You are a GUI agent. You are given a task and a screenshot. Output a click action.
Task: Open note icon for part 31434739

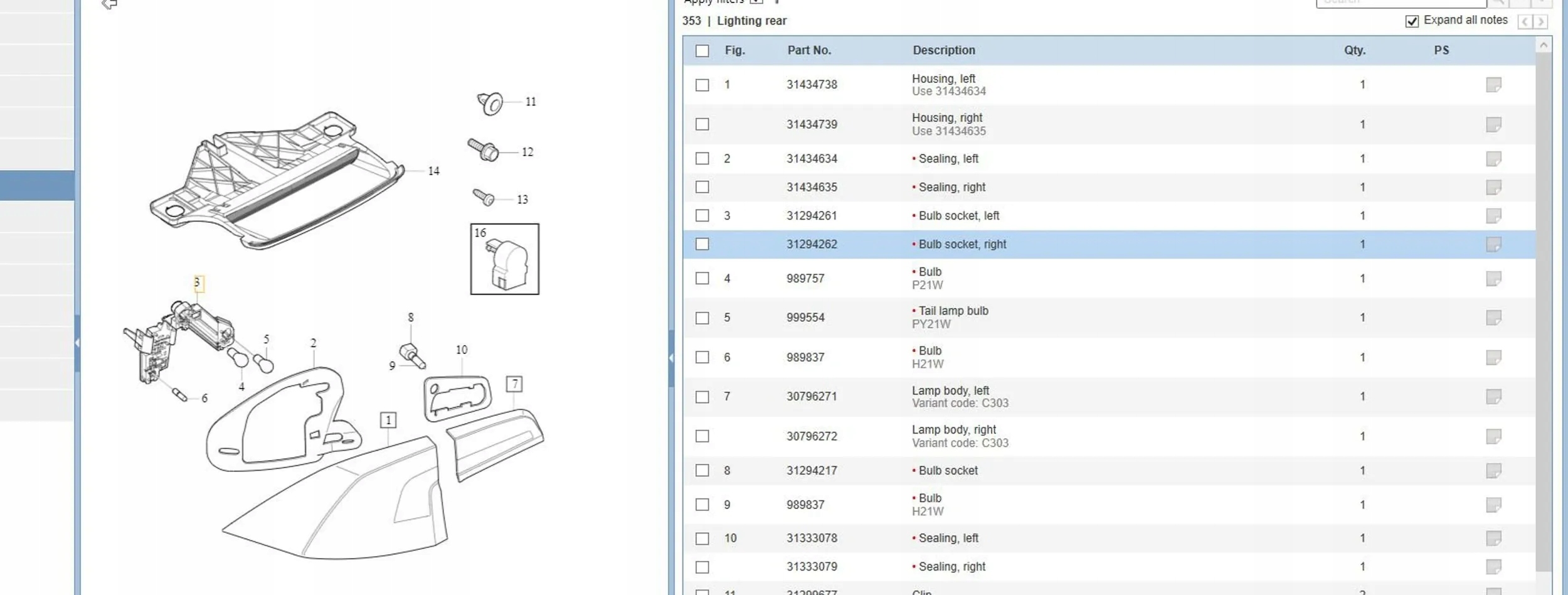click(1493, 124)
